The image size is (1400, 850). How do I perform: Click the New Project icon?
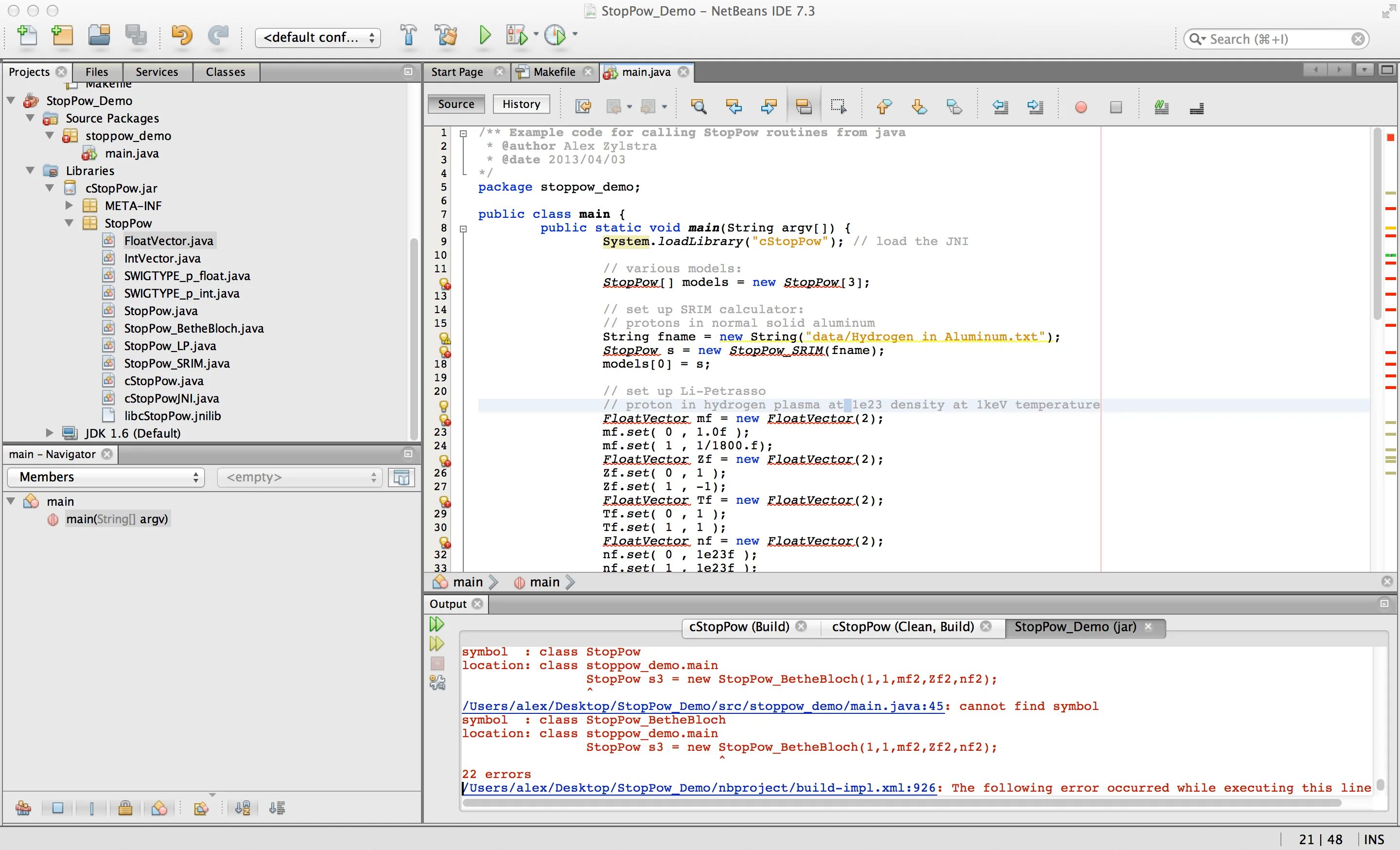click(63, 35)
